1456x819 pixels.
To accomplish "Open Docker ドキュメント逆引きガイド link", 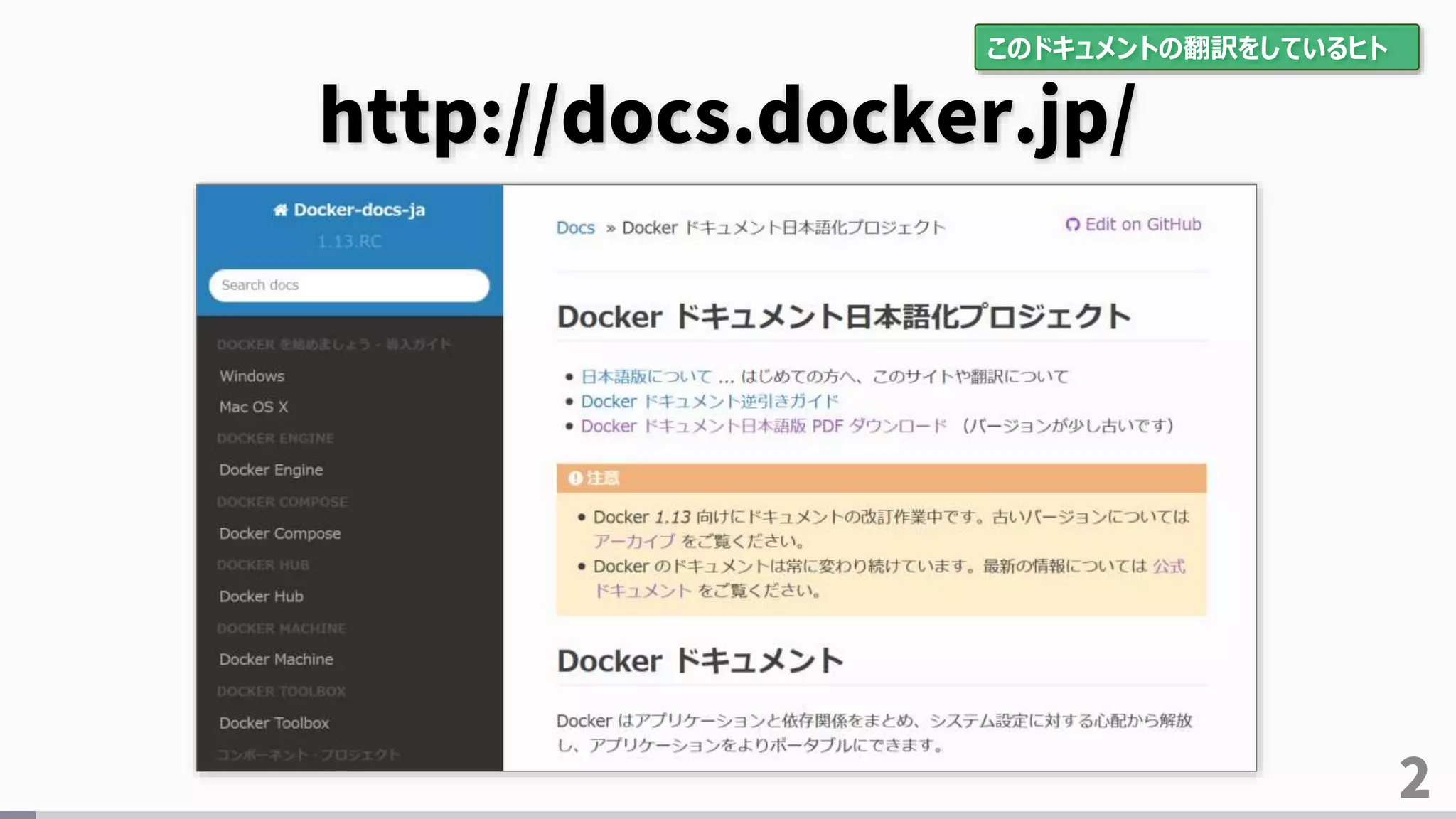I will [x=710, y=401].
